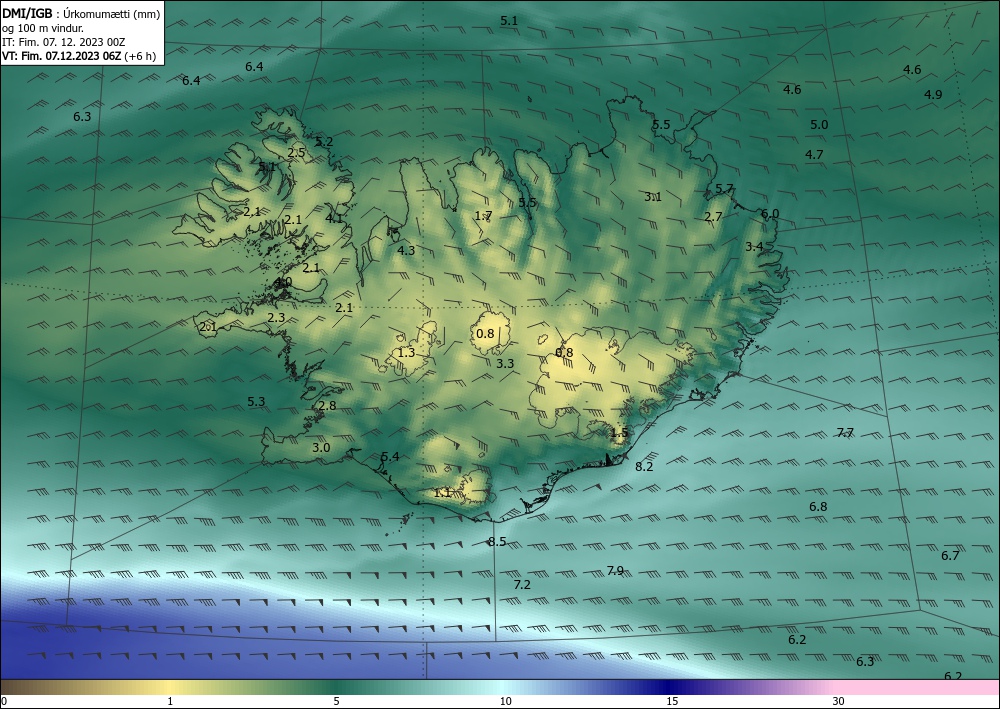This screenshot has width=1000, height=709.
Task: Select the "VT: Fim. 07.12.2023 06Z (+6 h)" line
Action: 79,56
